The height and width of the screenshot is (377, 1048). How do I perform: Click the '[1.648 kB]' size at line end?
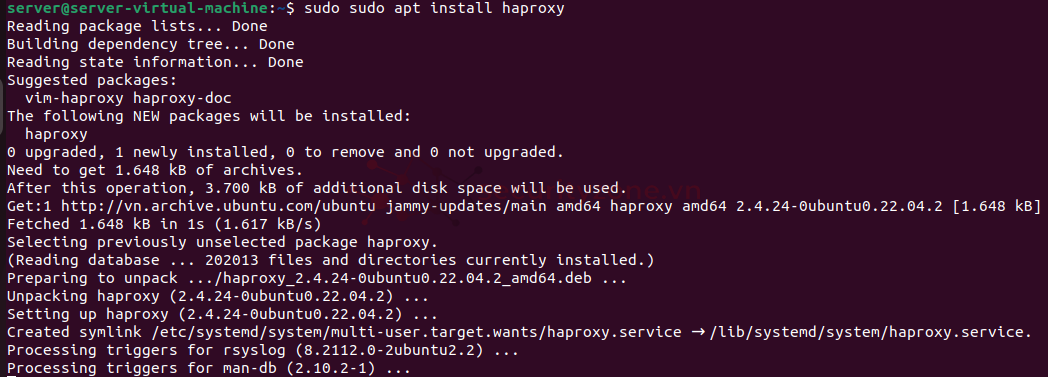(x=997, y=207)
